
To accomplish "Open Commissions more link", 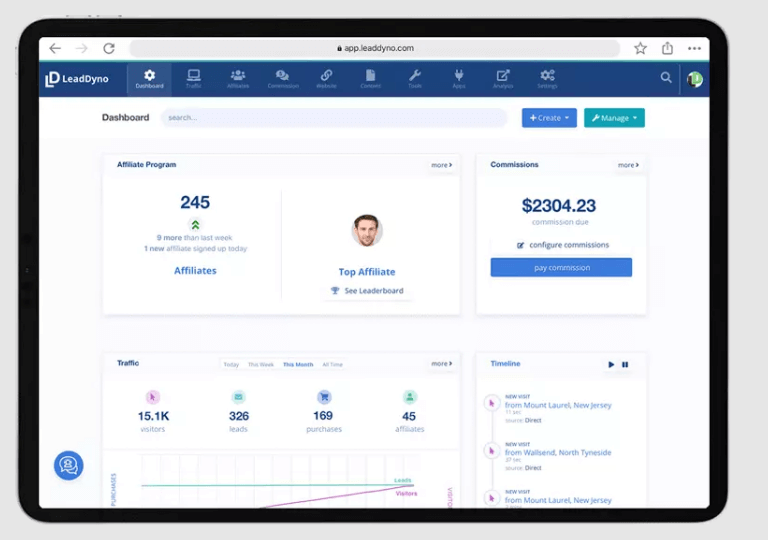I will tap(628, 165).
